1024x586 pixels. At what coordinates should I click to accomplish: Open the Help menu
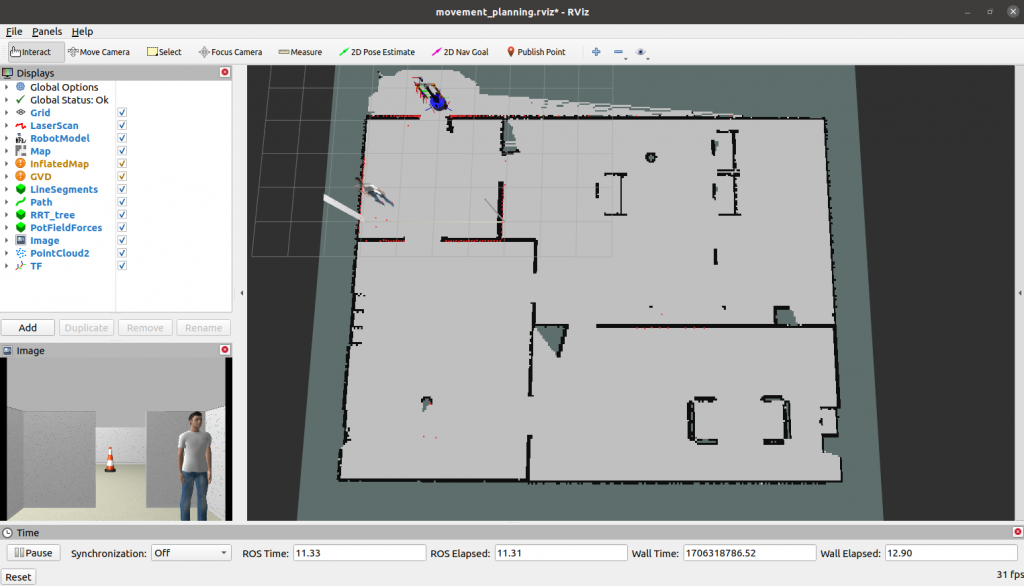click(x=82, y=31)
